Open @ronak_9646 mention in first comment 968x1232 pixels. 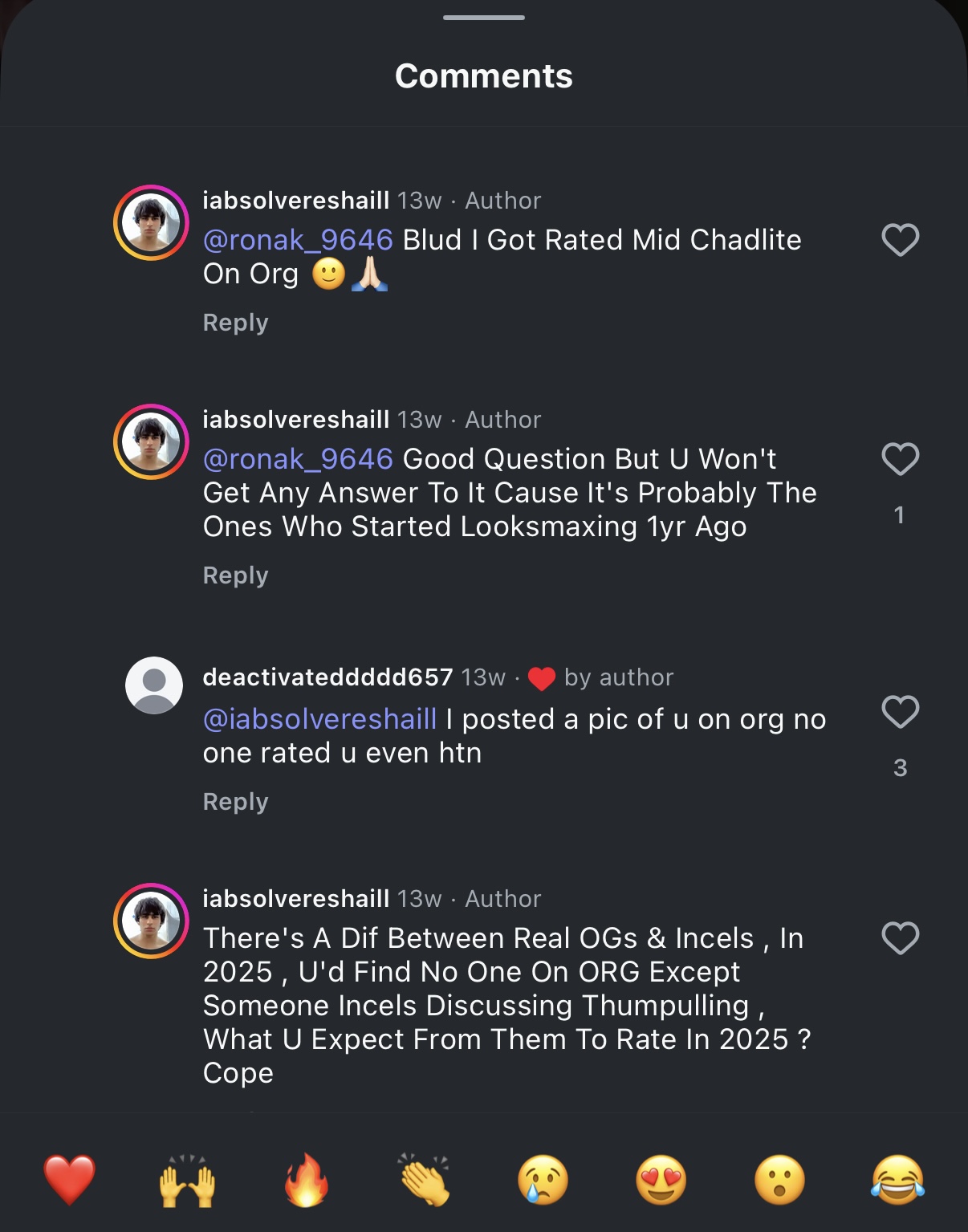point(298,240)
